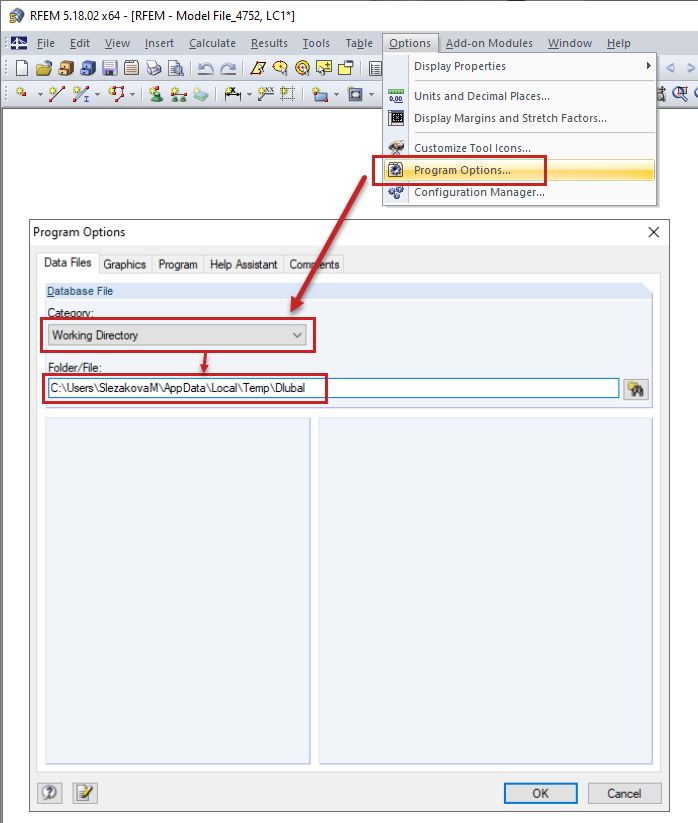Image resolution: width=698 pixels, height=823 pixels.
Task: Click the circular ring special selection icon
Action: pyautogui.click(x=302, y=68)
